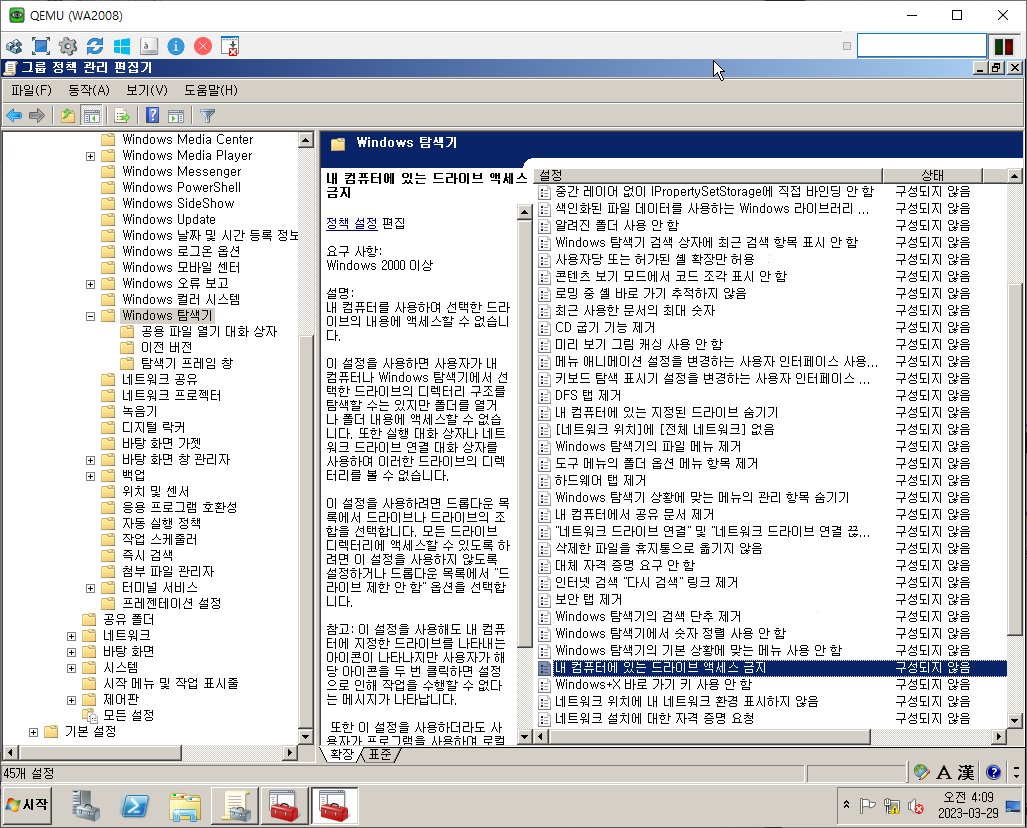This screenshot has width=1027, height=828.
Task: Sort by the 설정 column header
Action: coord(709,175)
